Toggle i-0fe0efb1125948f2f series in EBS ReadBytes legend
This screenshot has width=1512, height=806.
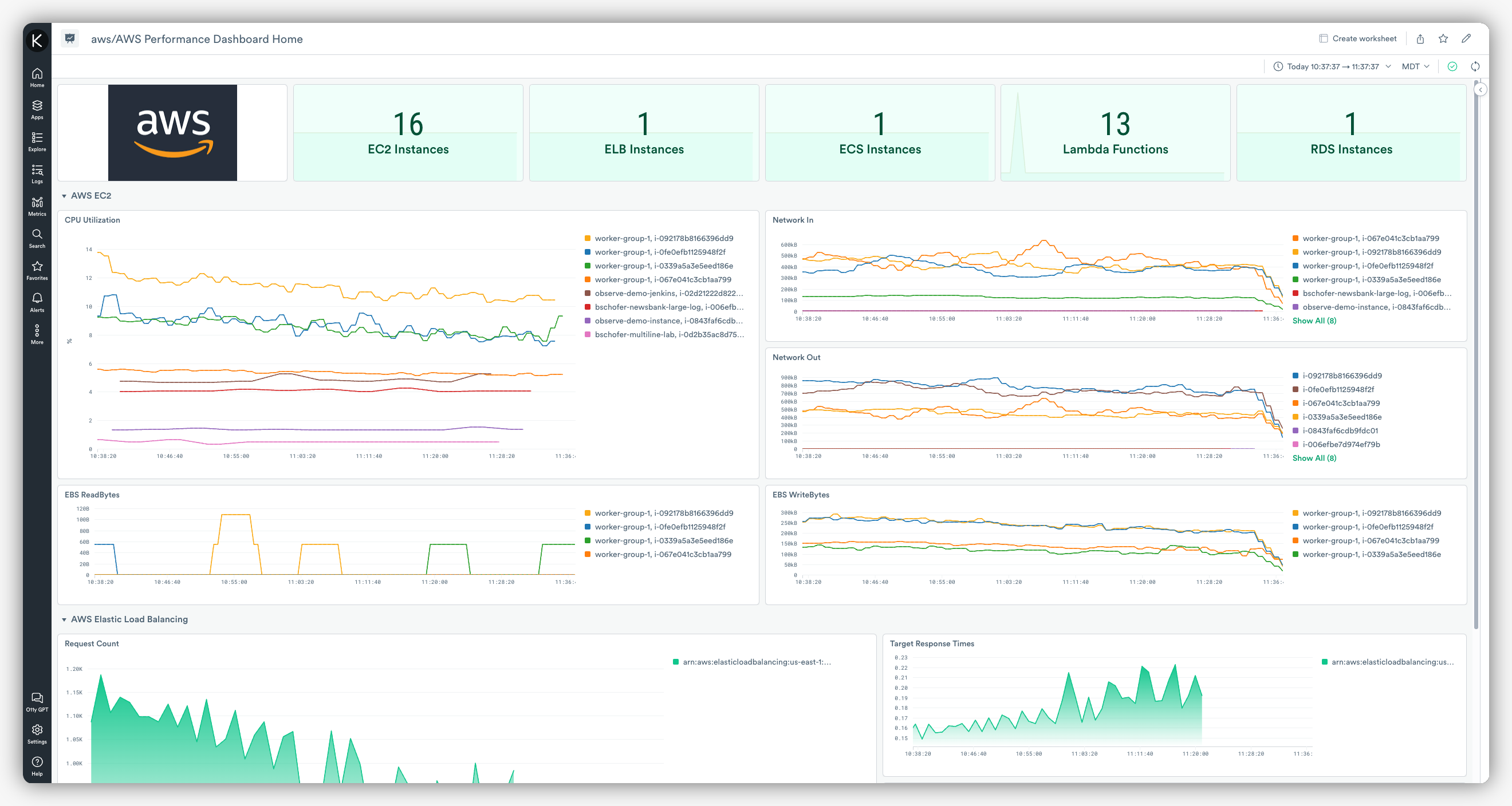click(655, 527)
